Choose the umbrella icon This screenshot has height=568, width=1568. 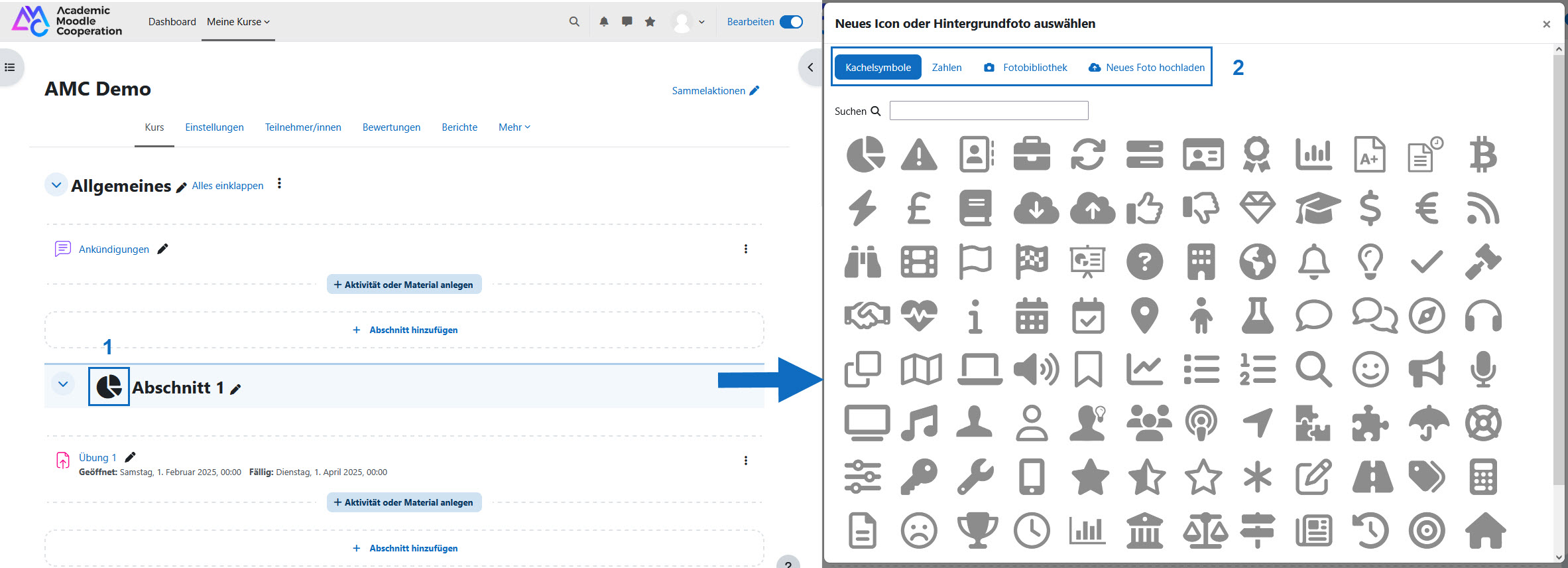click(x=1429, y=423)
